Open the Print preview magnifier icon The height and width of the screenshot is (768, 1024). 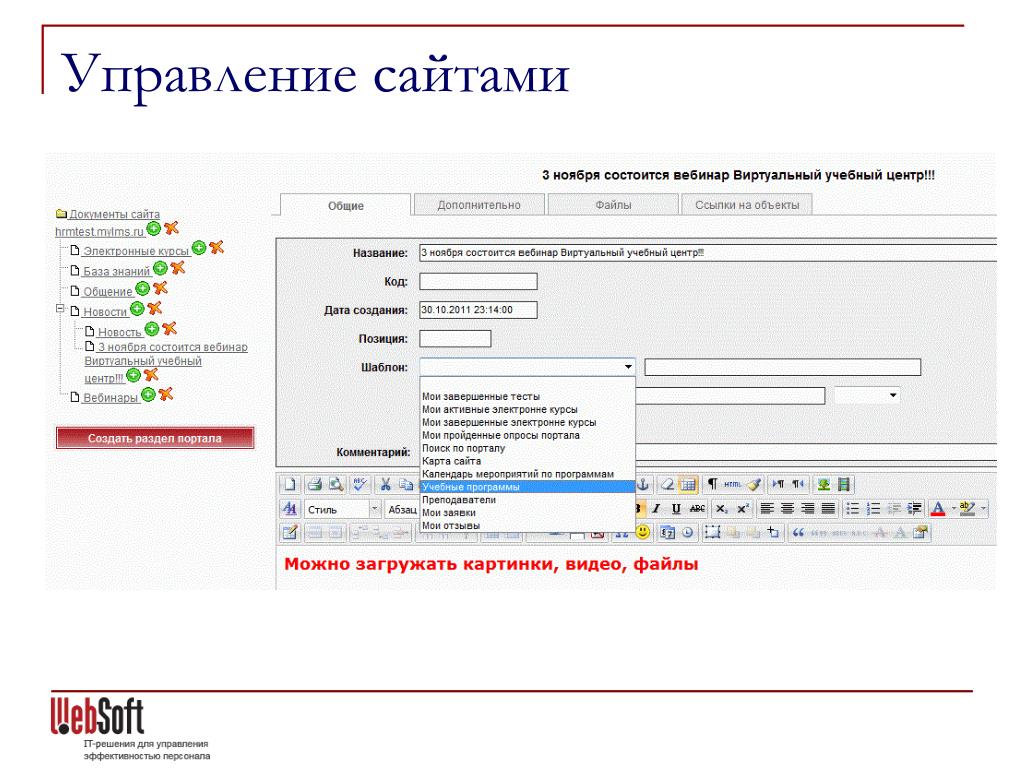click(x=336, y=485)
